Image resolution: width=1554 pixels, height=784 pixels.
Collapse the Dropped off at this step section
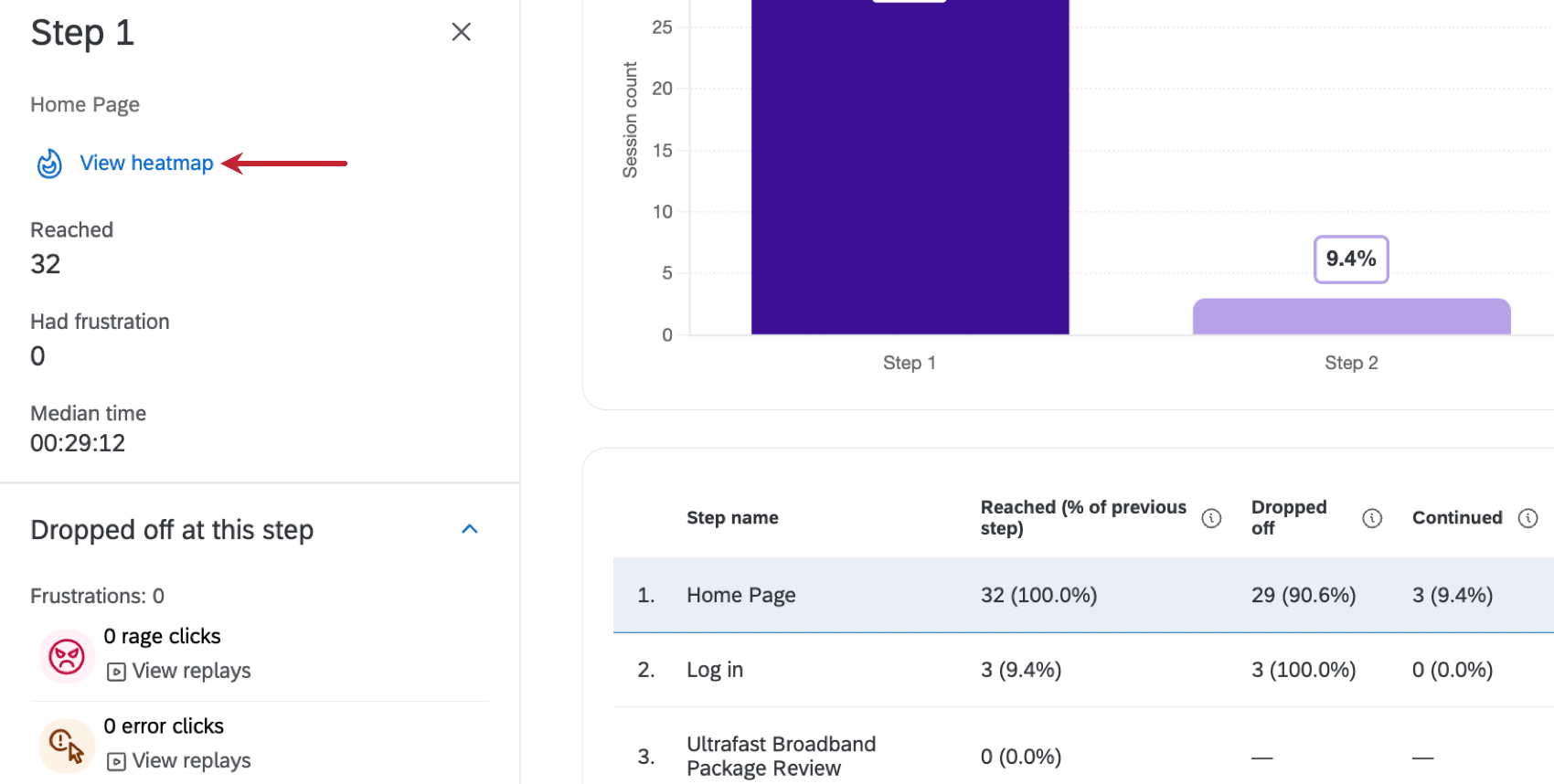[x=470, y=529]
